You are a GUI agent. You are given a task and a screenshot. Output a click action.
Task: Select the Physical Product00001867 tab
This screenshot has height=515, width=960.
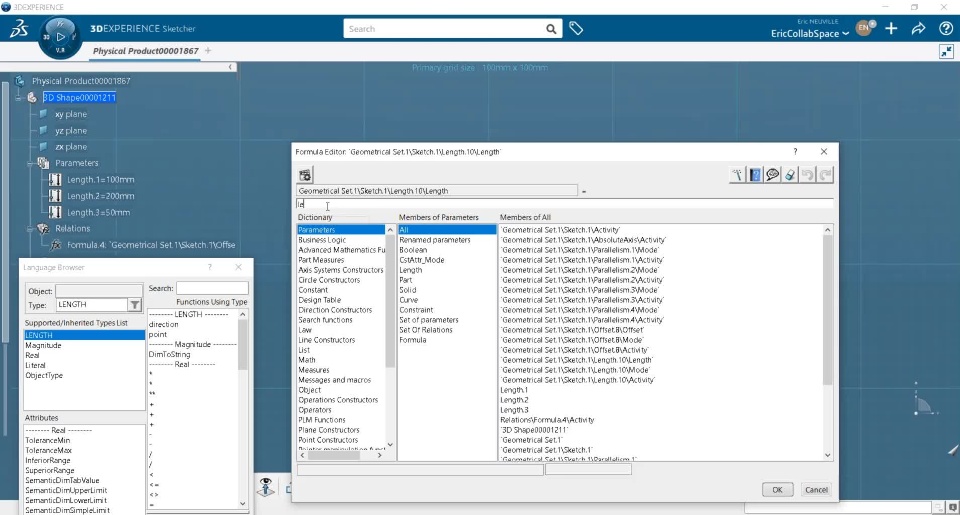(146, 51)
